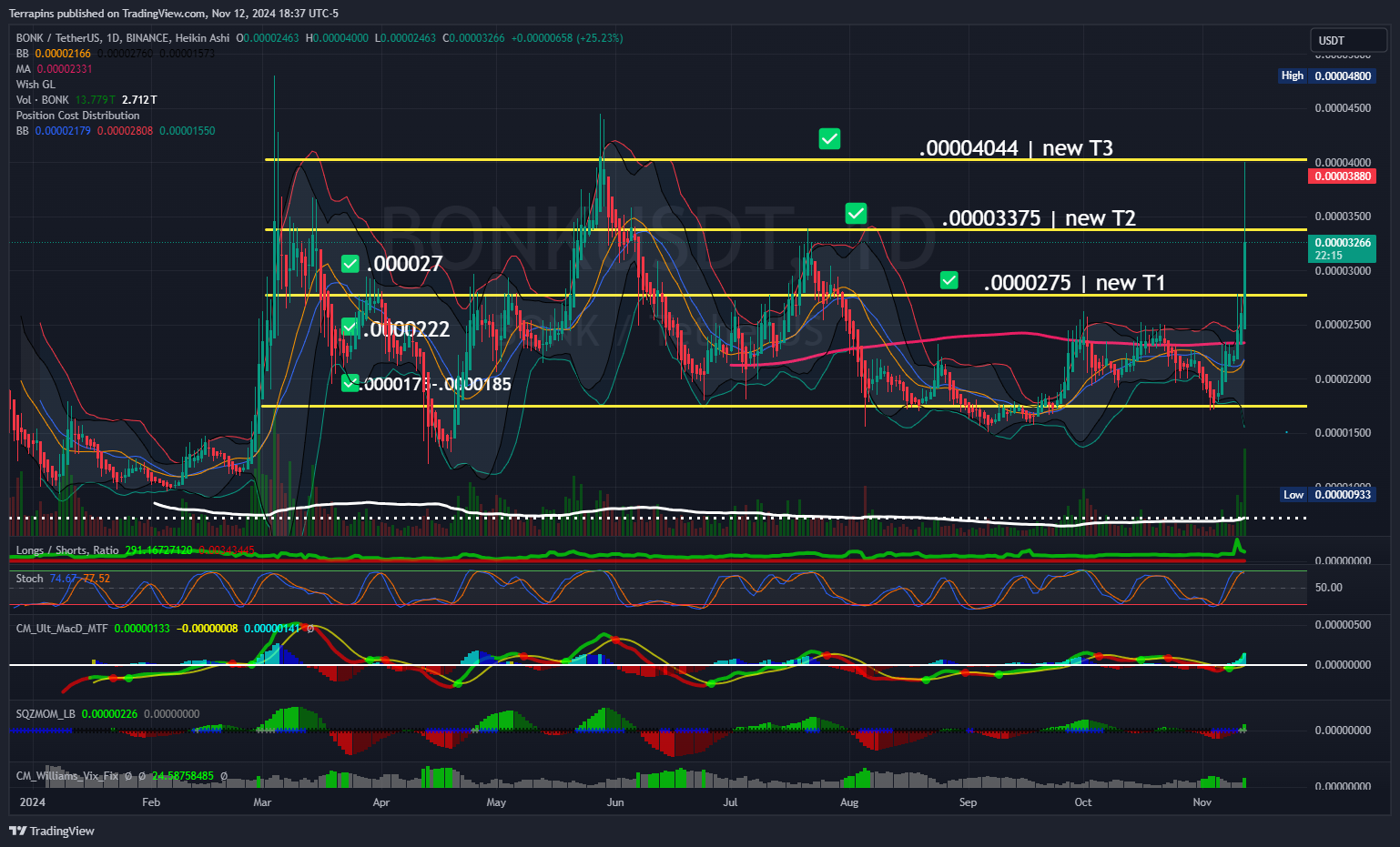Click the Aug label on time axis
This screenshot has height=847, width=1400.
coord(849,802)
